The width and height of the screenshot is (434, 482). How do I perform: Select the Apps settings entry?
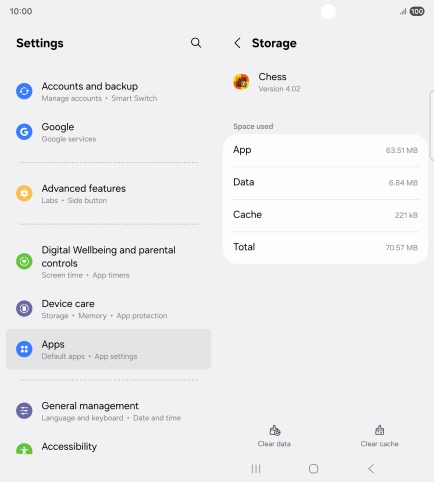coord(108,349)
